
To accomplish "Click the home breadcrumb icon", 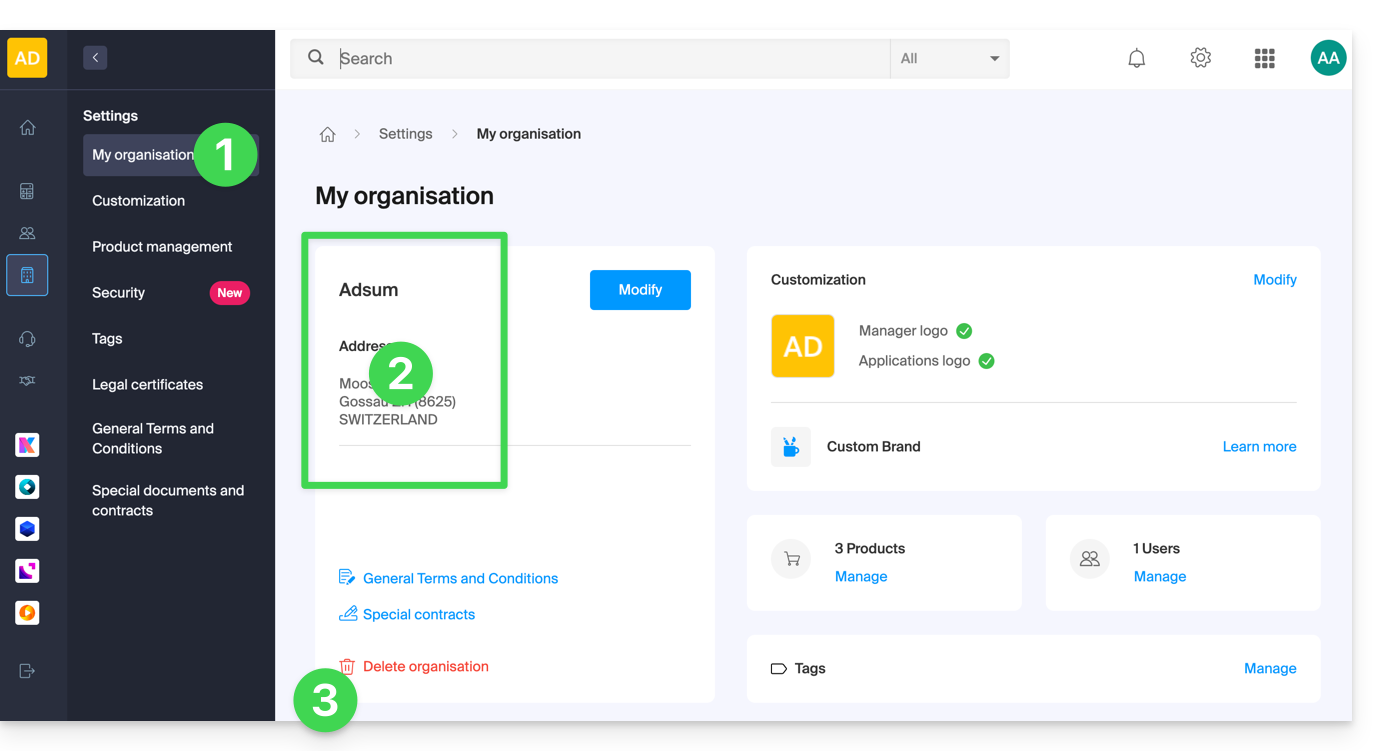I will pos(327,134).
